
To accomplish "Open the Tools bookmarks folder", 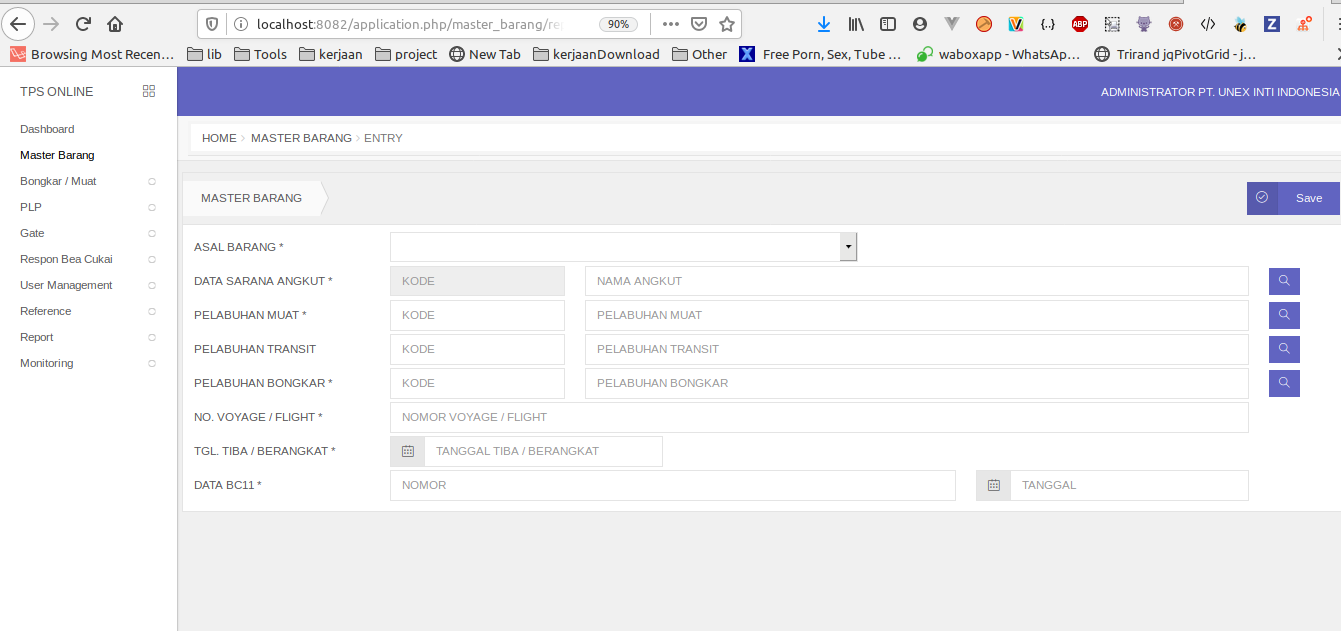I will (260, 54).
